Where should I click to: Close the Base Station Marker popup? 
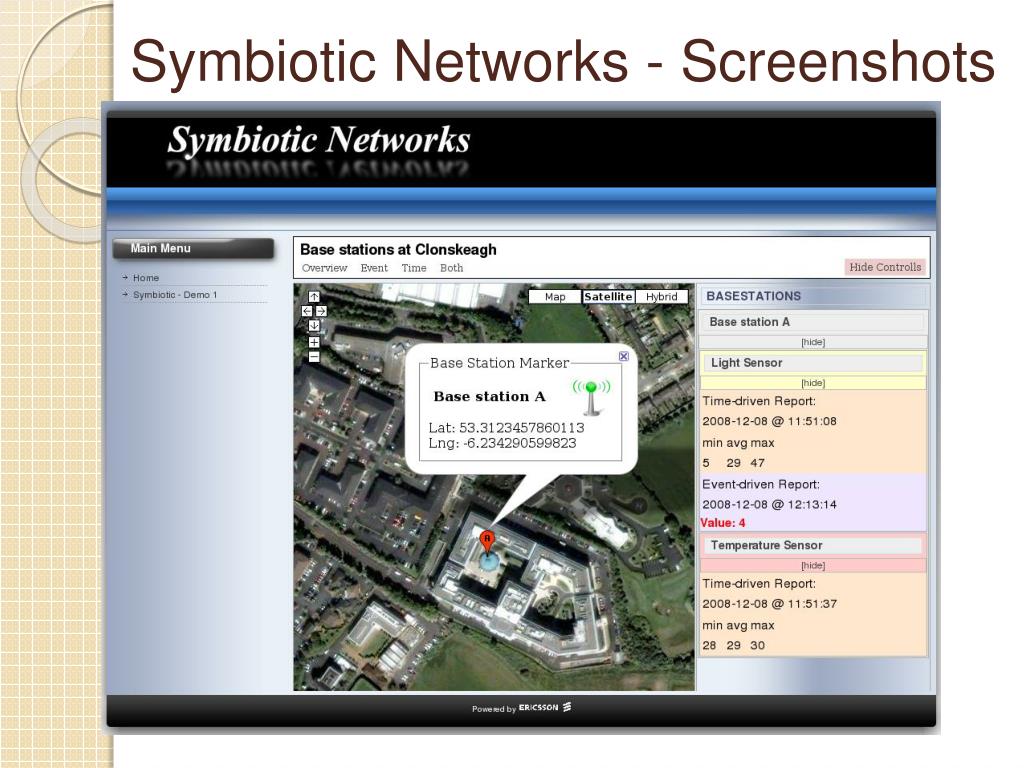(624, 356)
